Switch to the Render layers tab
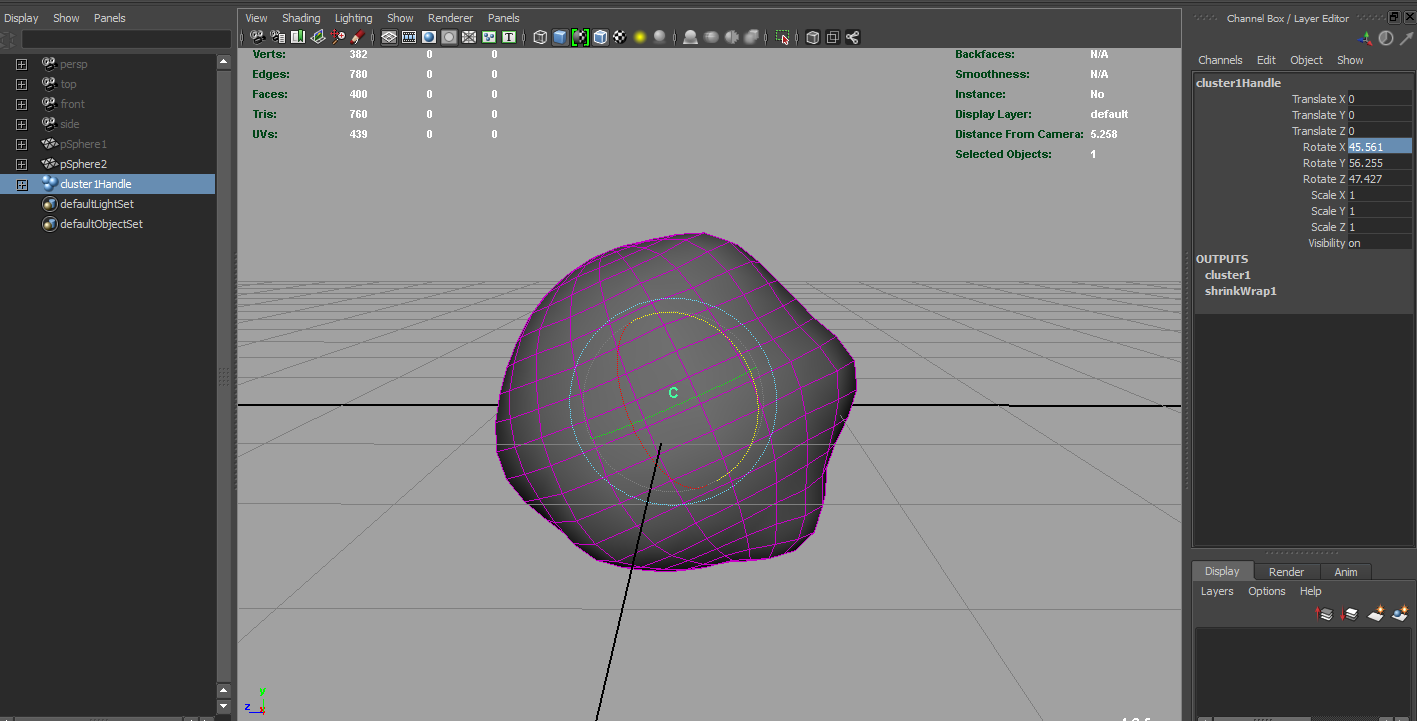Viewport: 1417px width, 721px height. (x=1286, y=571)
